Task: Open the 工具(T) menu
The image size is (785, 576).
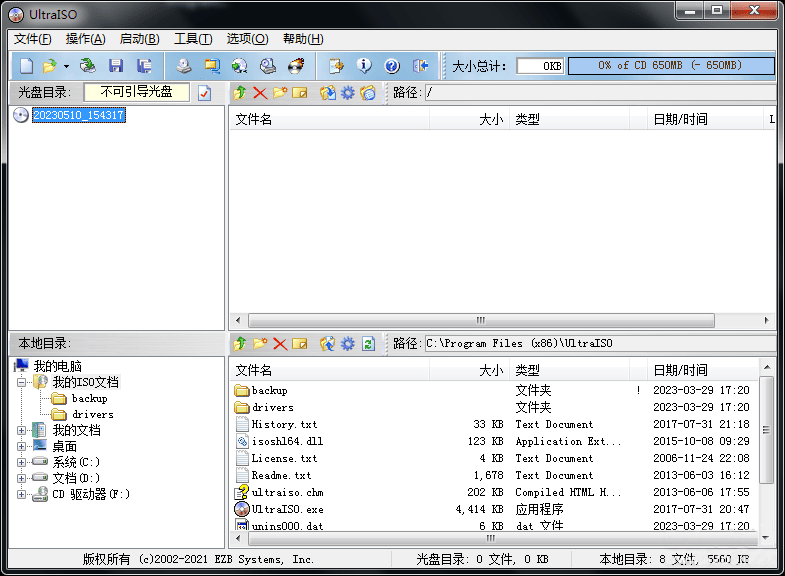Action: pos(193,39)
